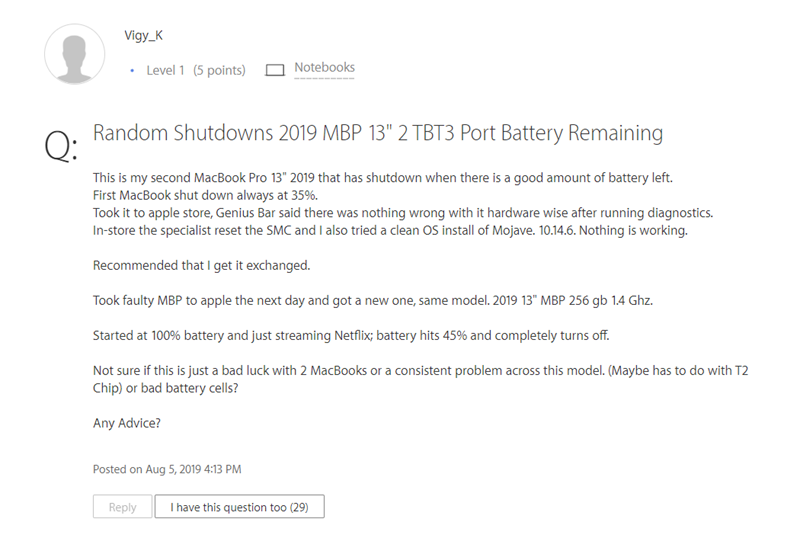The image size is (800, 554).
Task: Open the Vigy_K username profile
Action: point(143,36)
